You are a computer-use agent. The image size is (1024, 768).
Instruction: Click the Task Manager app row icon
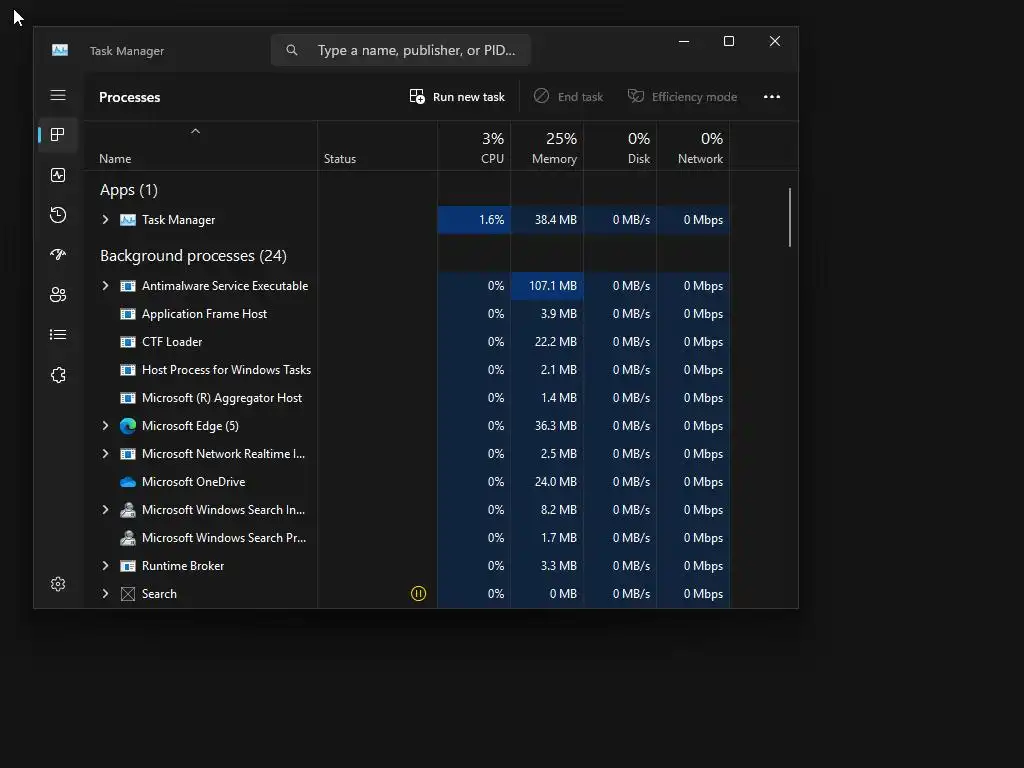click(128, 220)
